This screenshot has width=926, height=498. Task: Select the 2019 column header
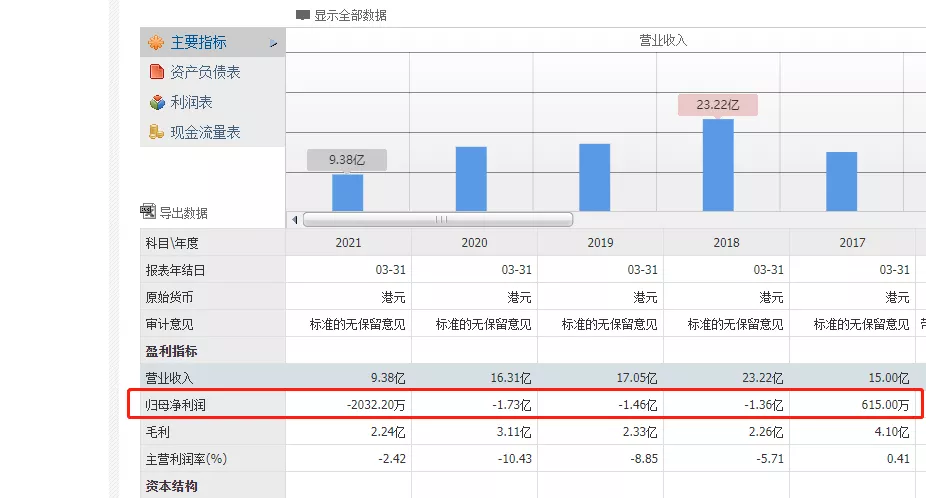[x=601, y=243]
